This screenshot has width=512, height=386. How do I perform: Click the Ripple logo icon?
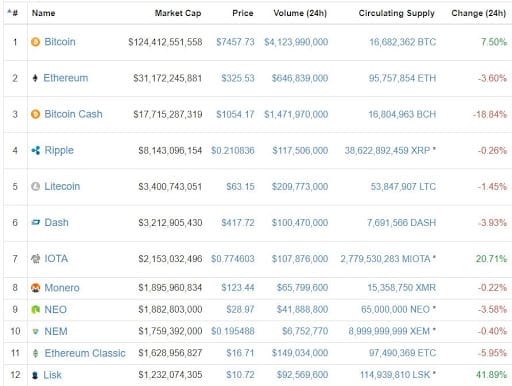coord(36,150)
